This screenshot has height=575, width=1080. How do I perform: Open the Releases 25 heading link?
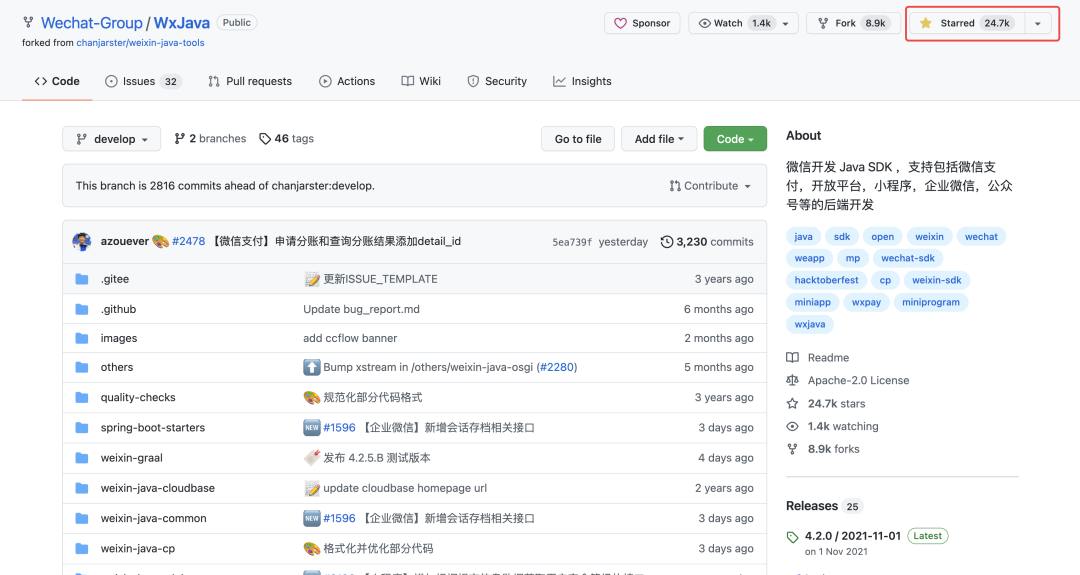click(x=824, y=506)
